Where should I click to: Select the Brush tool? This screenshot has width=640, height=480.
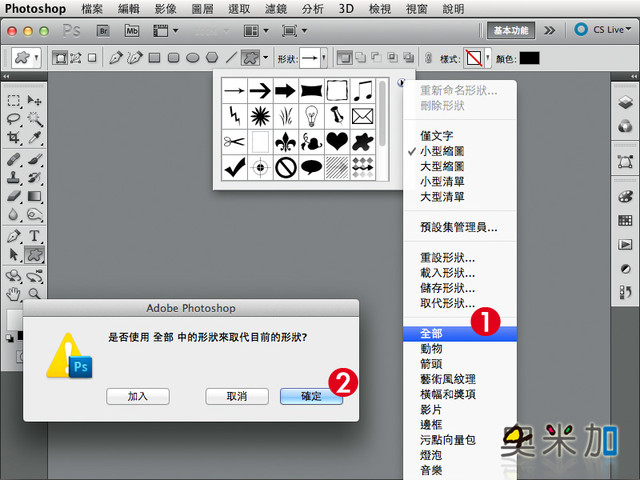(x=34, y=159)
